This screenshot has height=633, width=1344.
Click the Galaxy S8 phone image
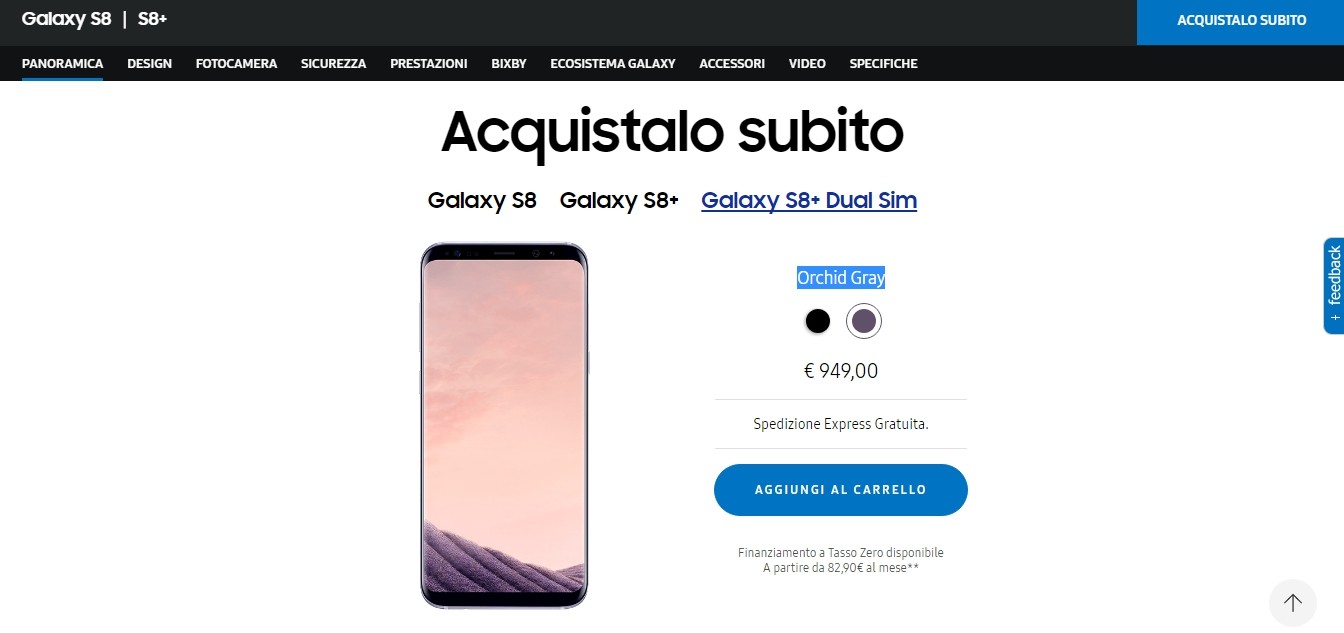coord(504,425)
